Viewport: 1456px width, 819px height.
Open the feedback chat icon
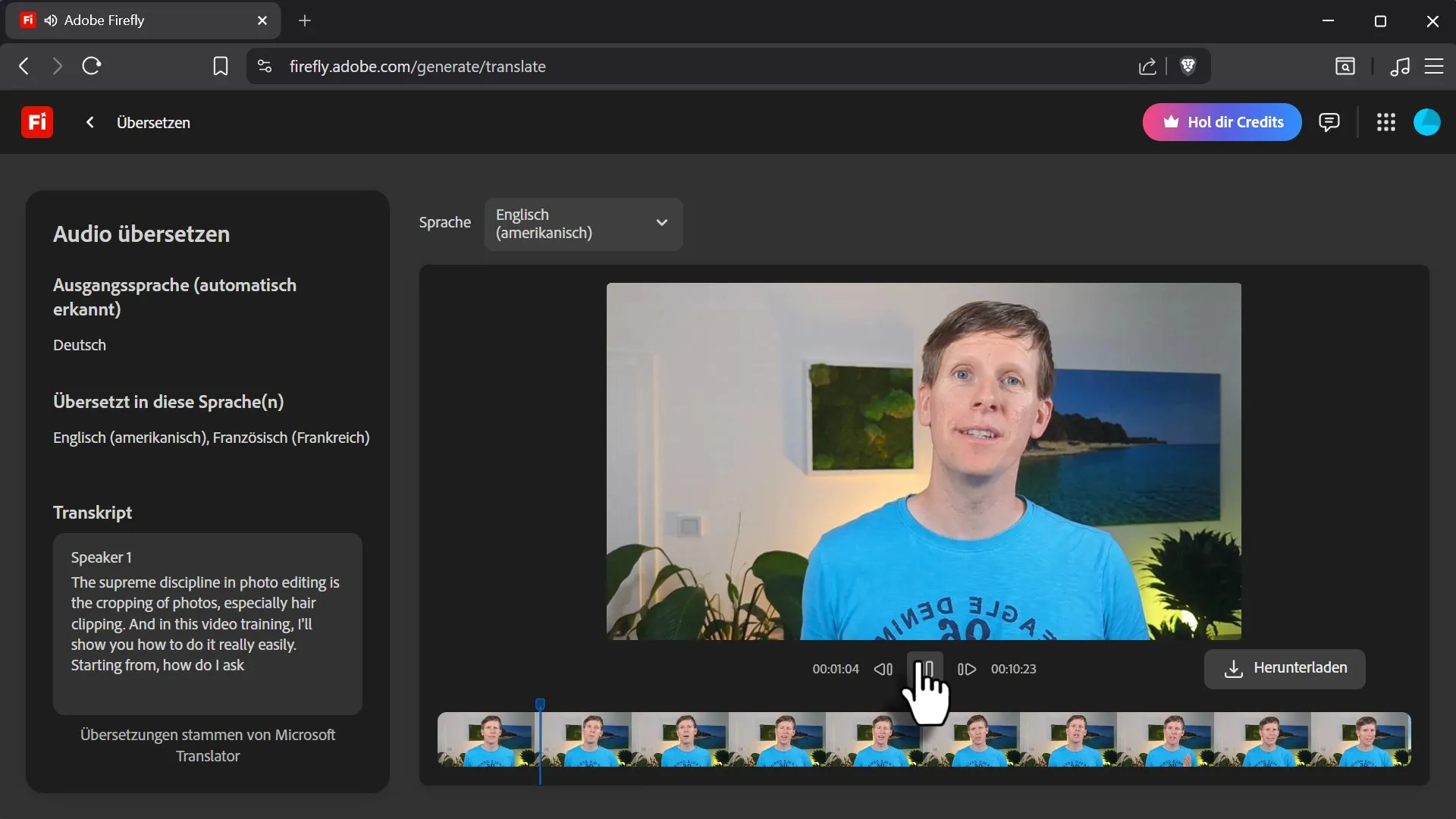[1329, 122]
